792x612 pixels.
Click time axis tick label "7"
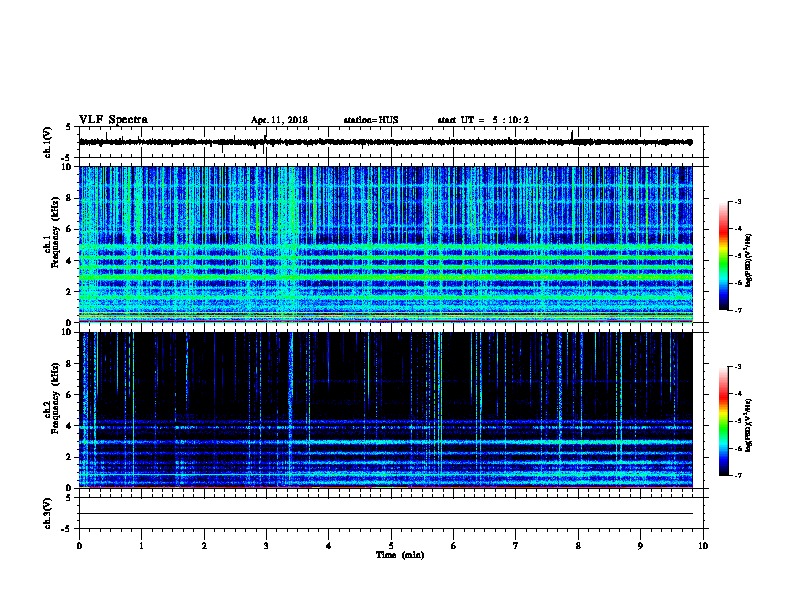pyautogui.click(x=516, y=546)
